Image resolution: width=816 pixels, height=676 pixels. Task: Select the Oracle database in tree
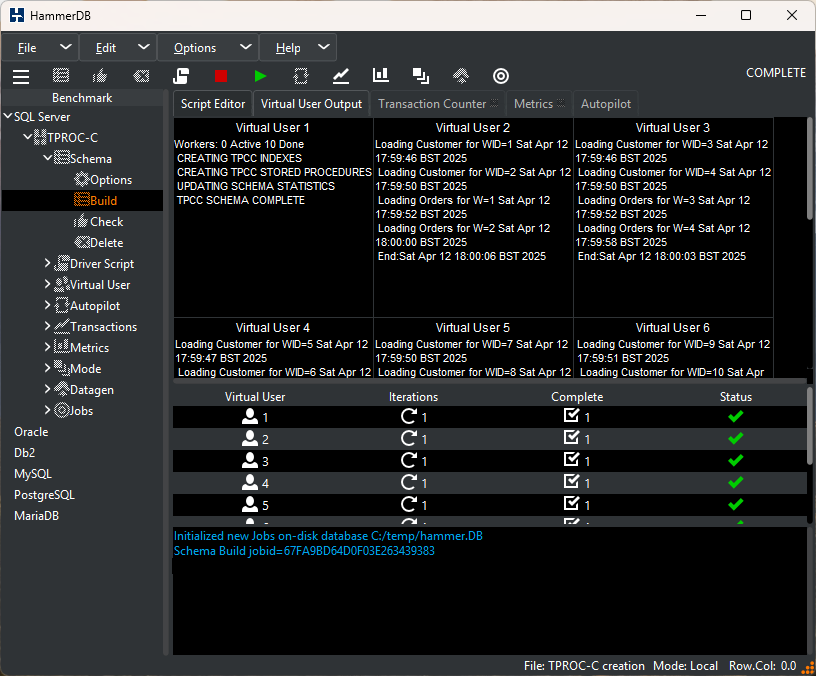pyautogui.click(x=31, y=432)
